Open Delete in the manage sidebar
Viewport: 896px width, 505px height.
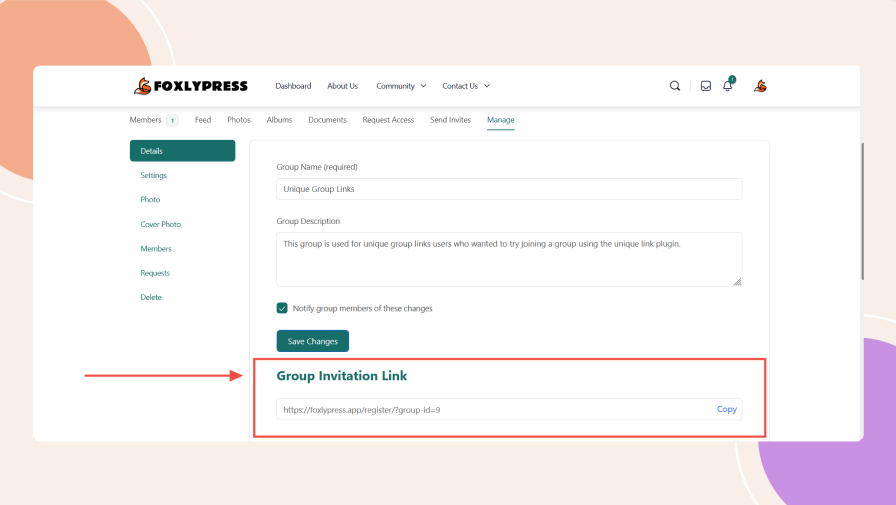click(151, 297)
